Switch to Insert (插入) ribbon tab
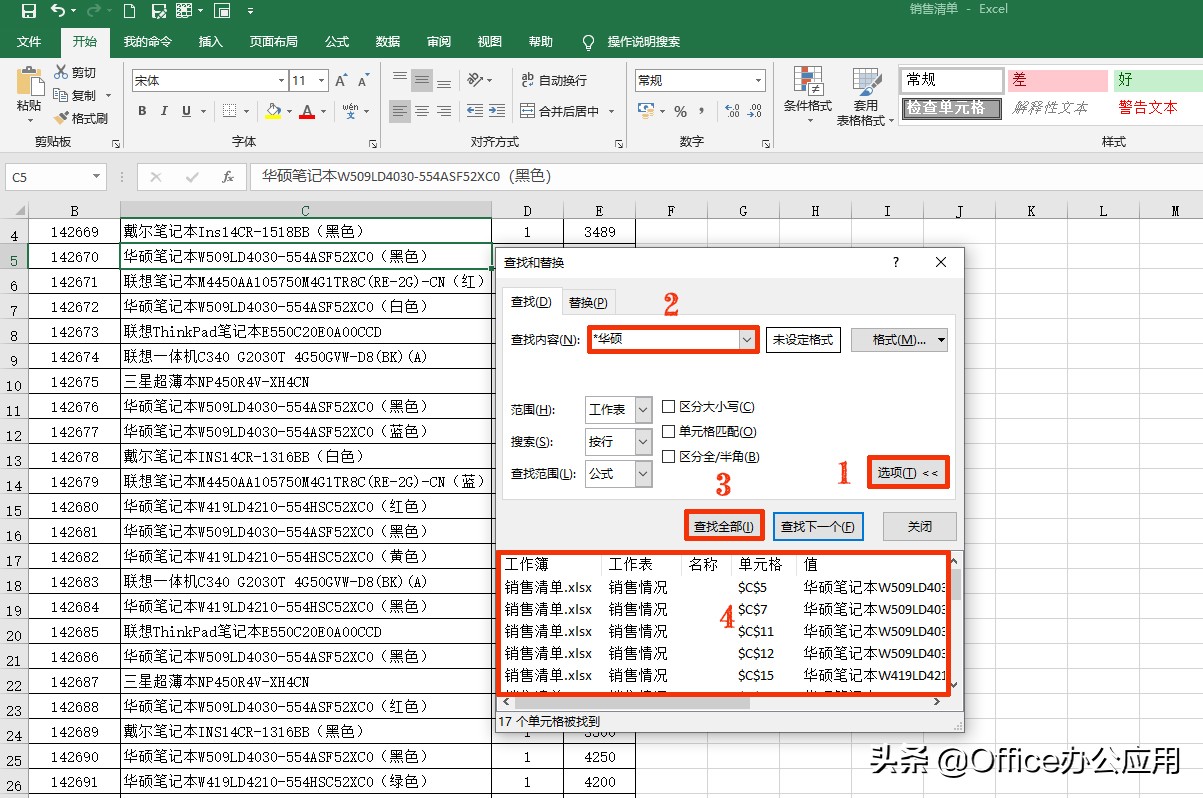 pos(211,42)
